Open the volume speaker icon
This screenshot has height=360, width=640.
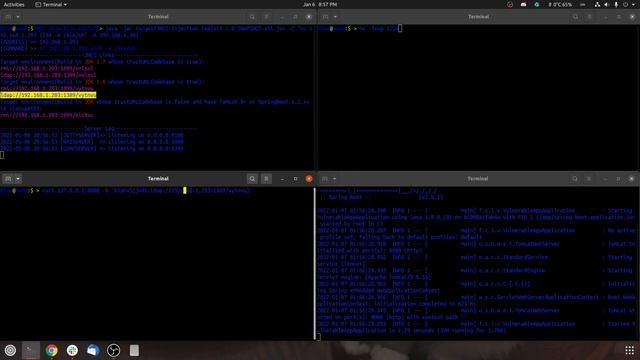(606, 4)
